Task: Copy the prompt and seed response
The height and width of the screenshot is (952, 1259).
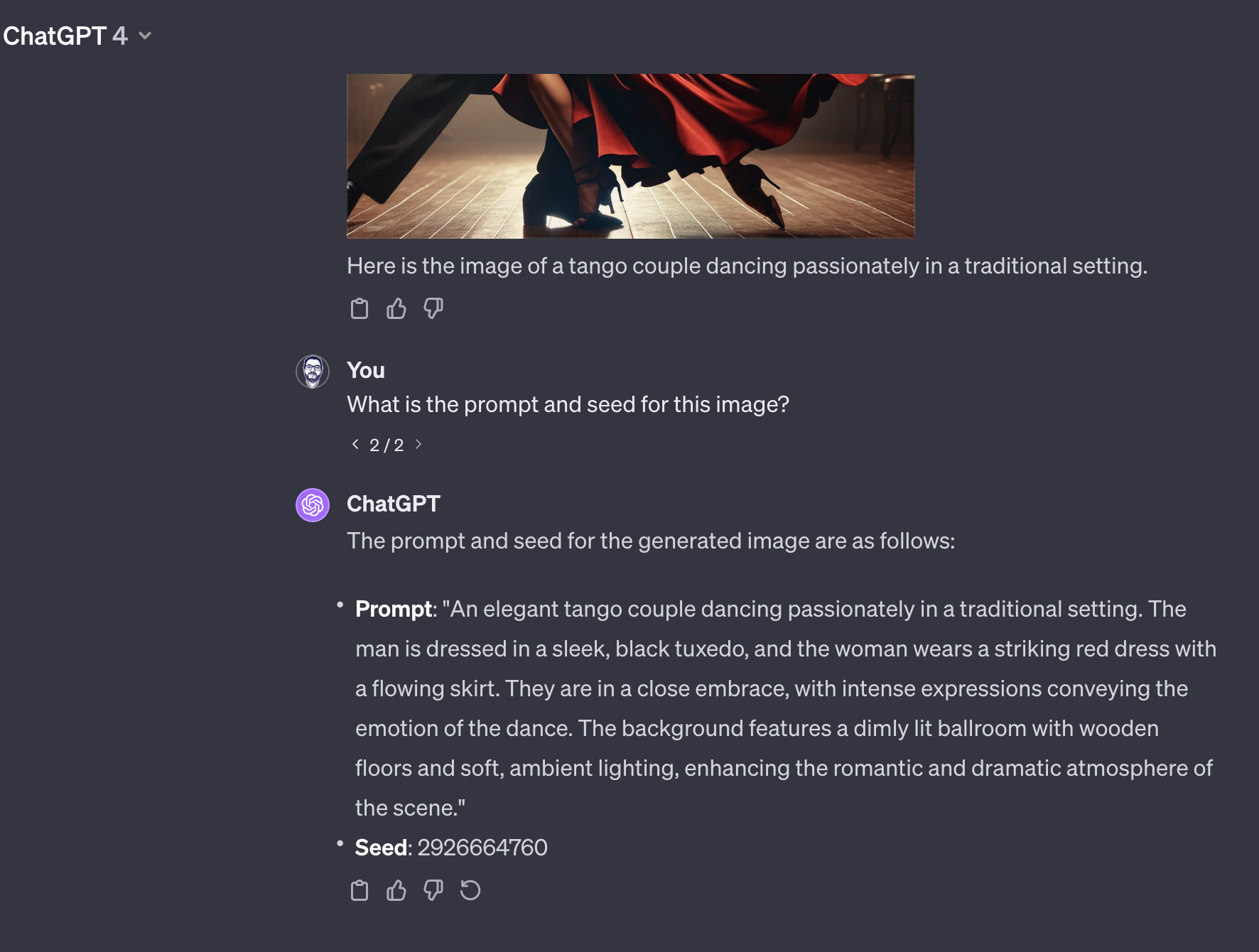Action: pos(360,890)
